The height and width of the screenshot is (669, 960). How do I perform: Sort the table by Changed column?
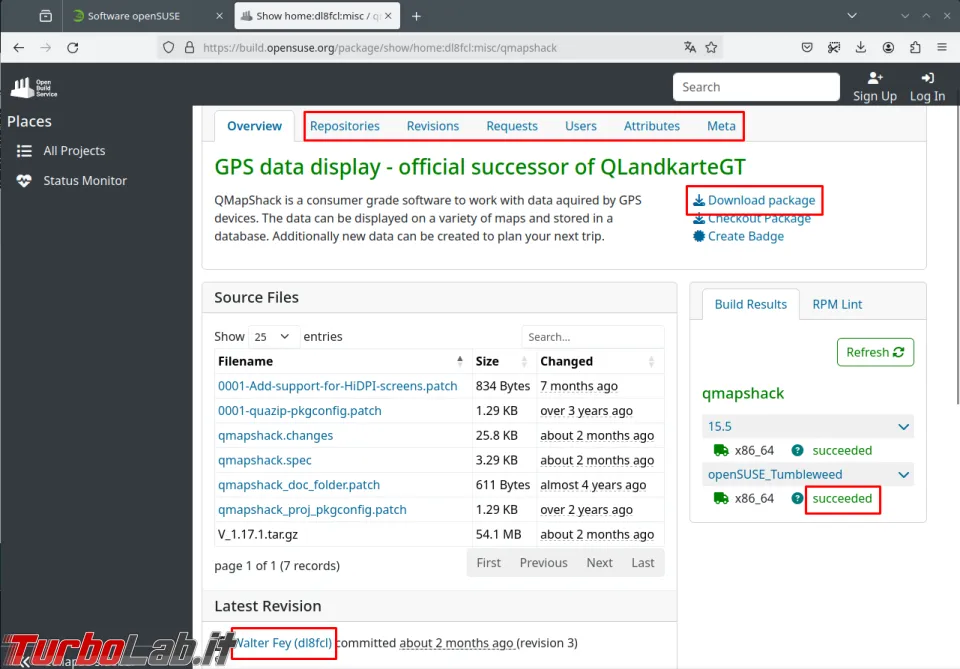coord(599,361)
